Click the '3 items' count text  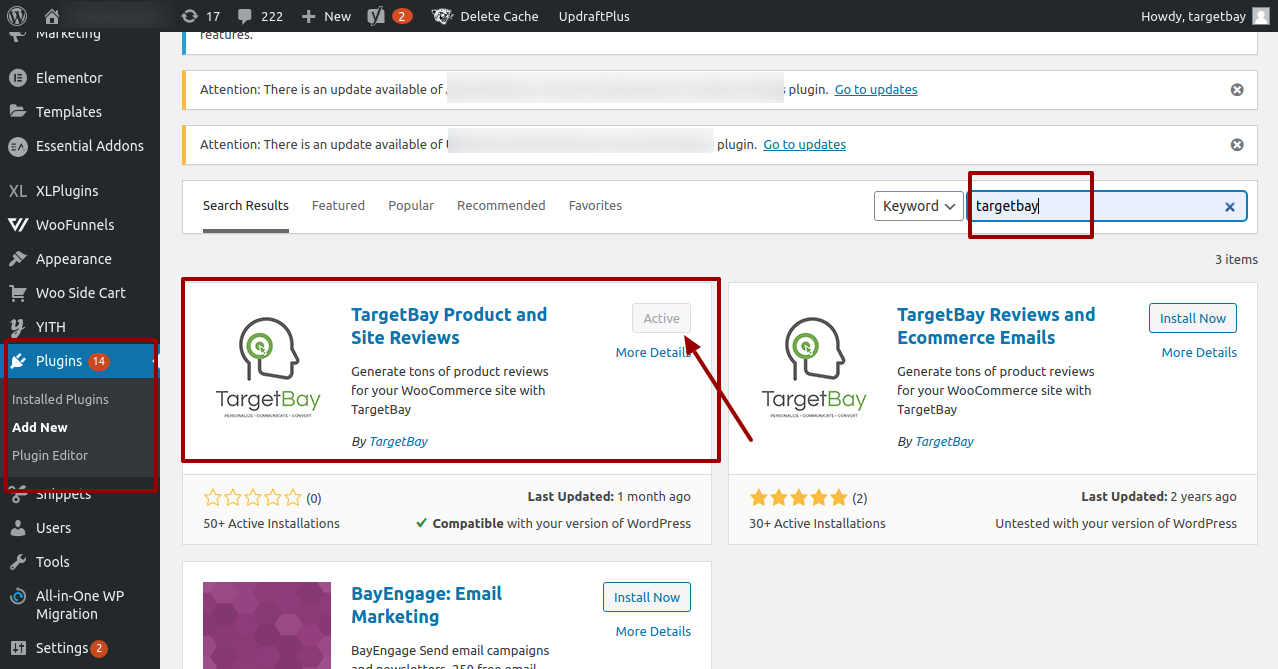click(1236, 260)
